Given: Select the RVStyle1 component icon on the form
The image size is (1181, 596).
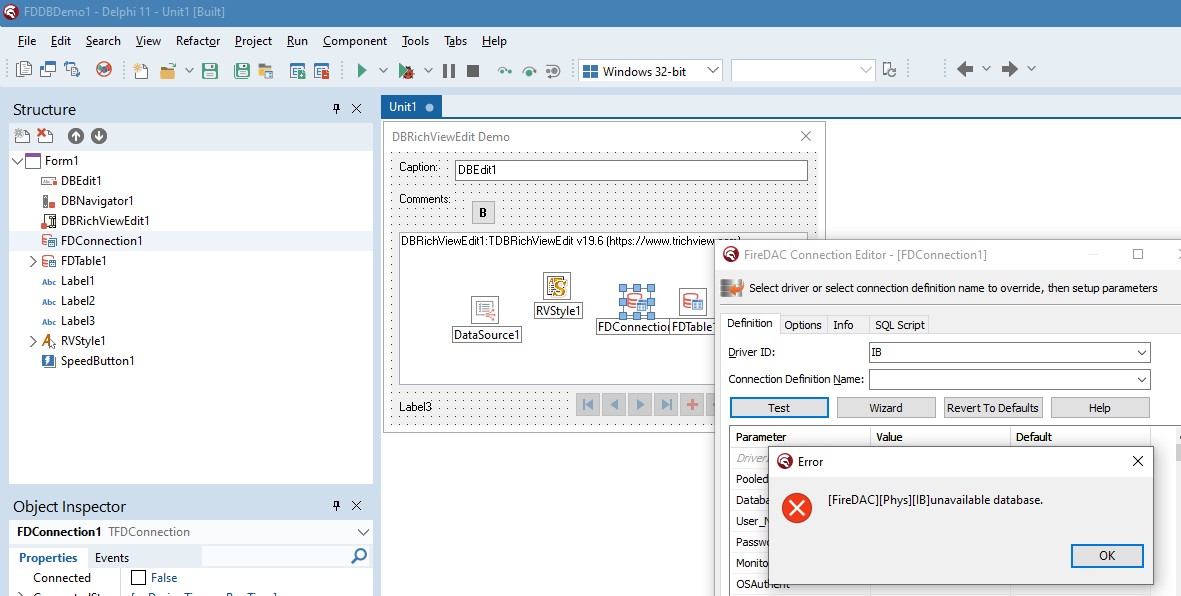Looking at the screenshot, I should (557, 287).
